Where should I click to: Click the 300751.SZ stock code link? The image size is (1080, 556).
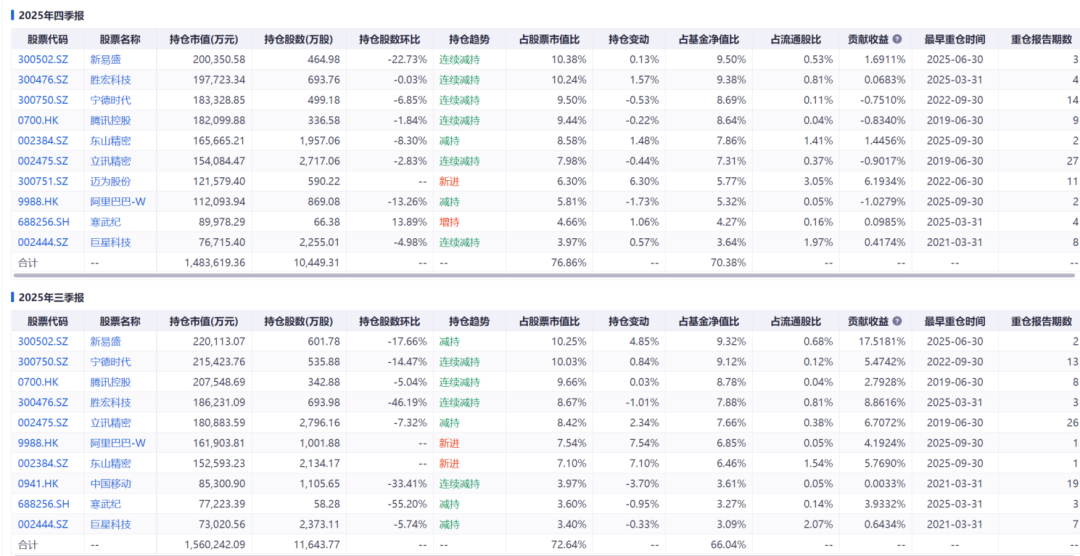[x=42, y=181]
